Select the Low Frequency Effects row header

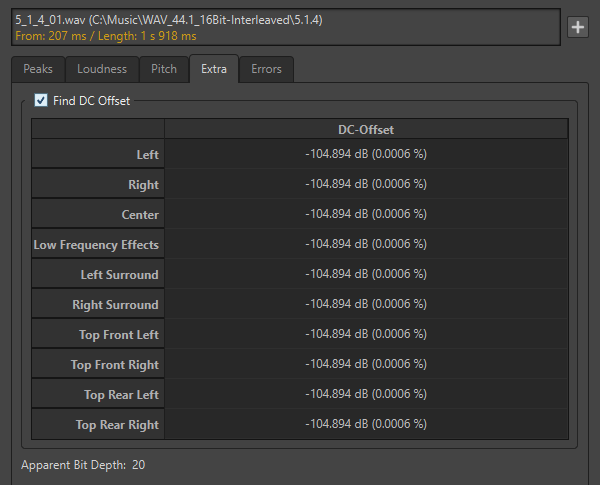coord(98,245)
